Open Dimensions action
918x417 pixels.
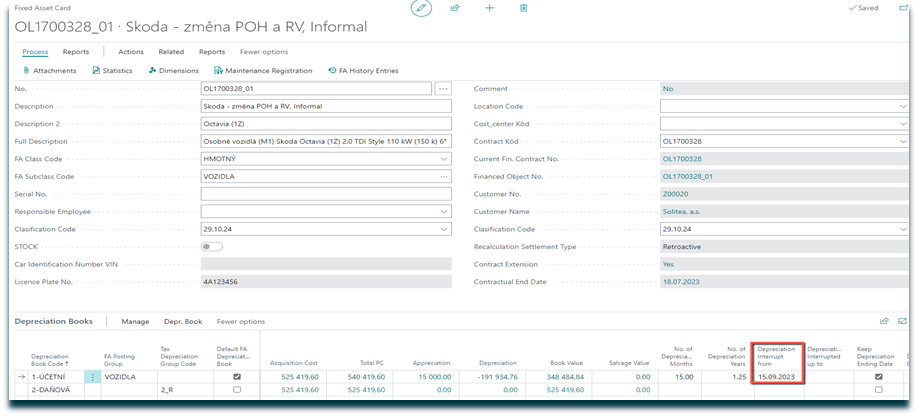tap(172, 71)
